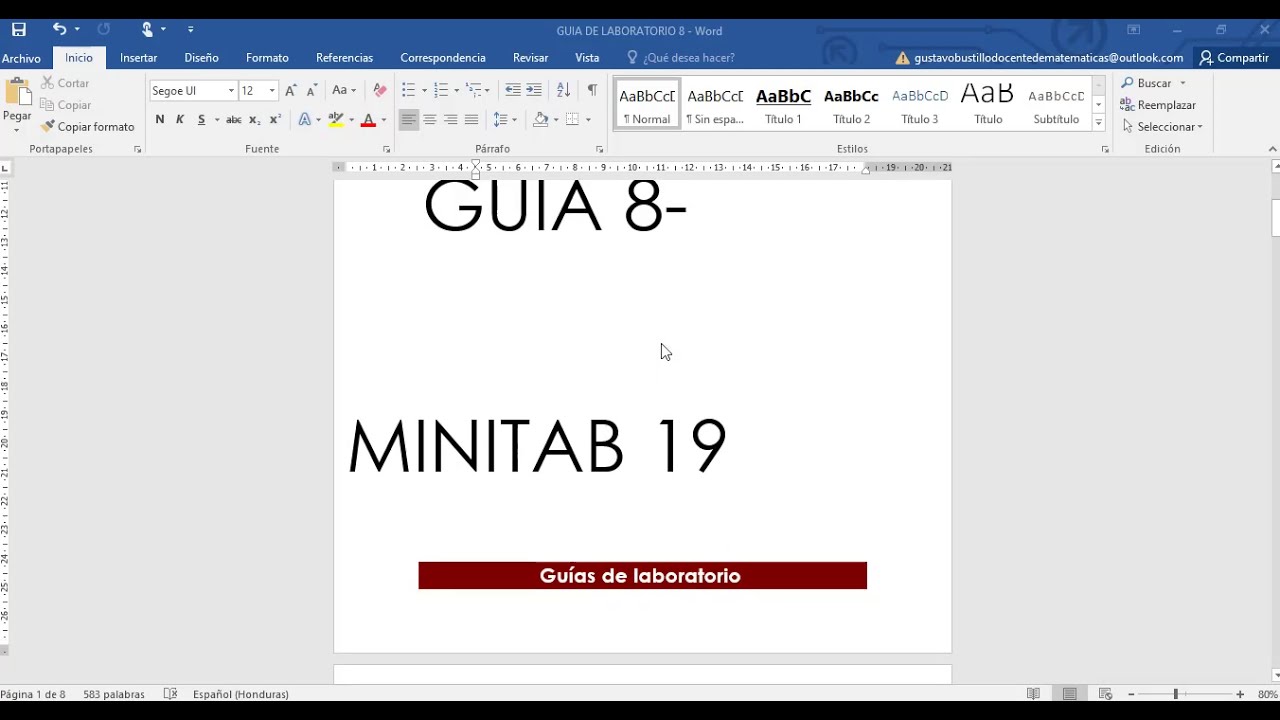
Task: Switch to Insertar tab
Action: (x=138, y=58)
